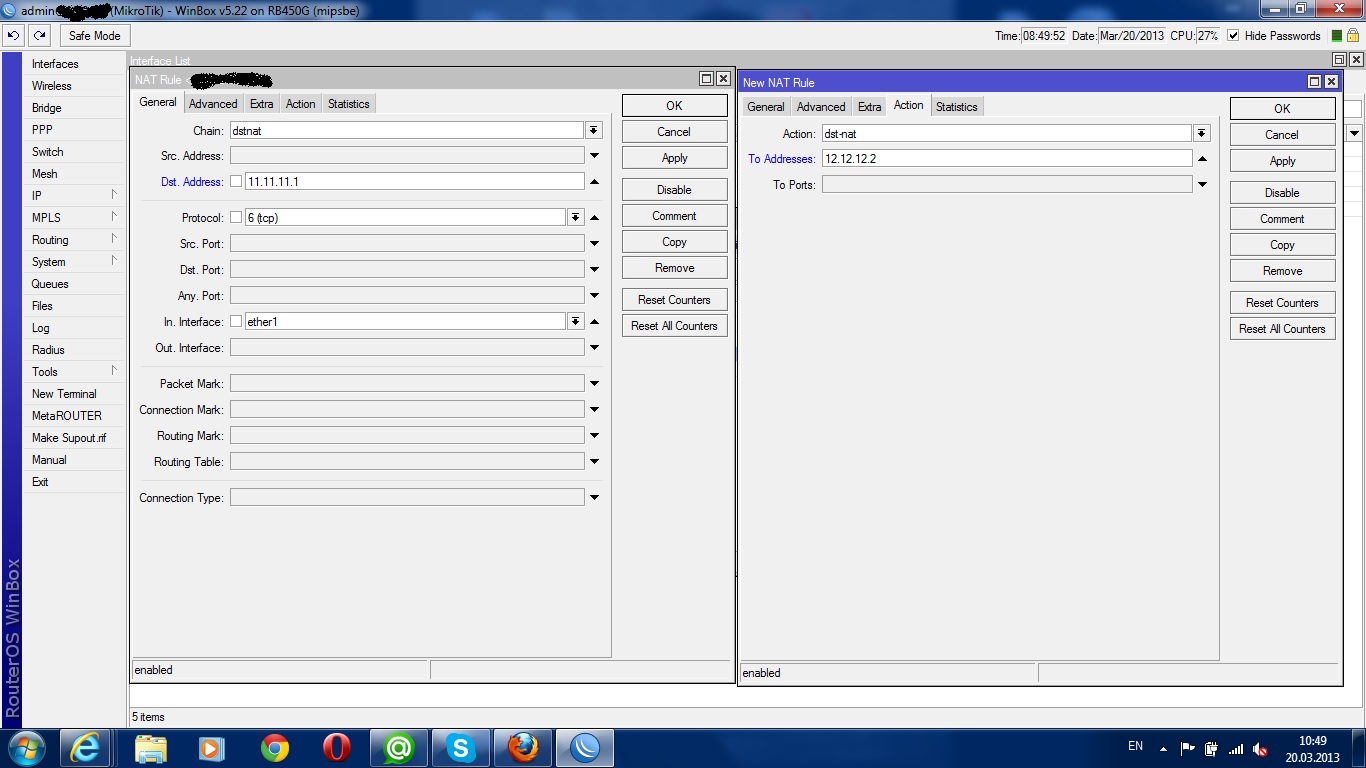
Task: Click the volume icon in system tray
Action: [x=1260, y=749]
